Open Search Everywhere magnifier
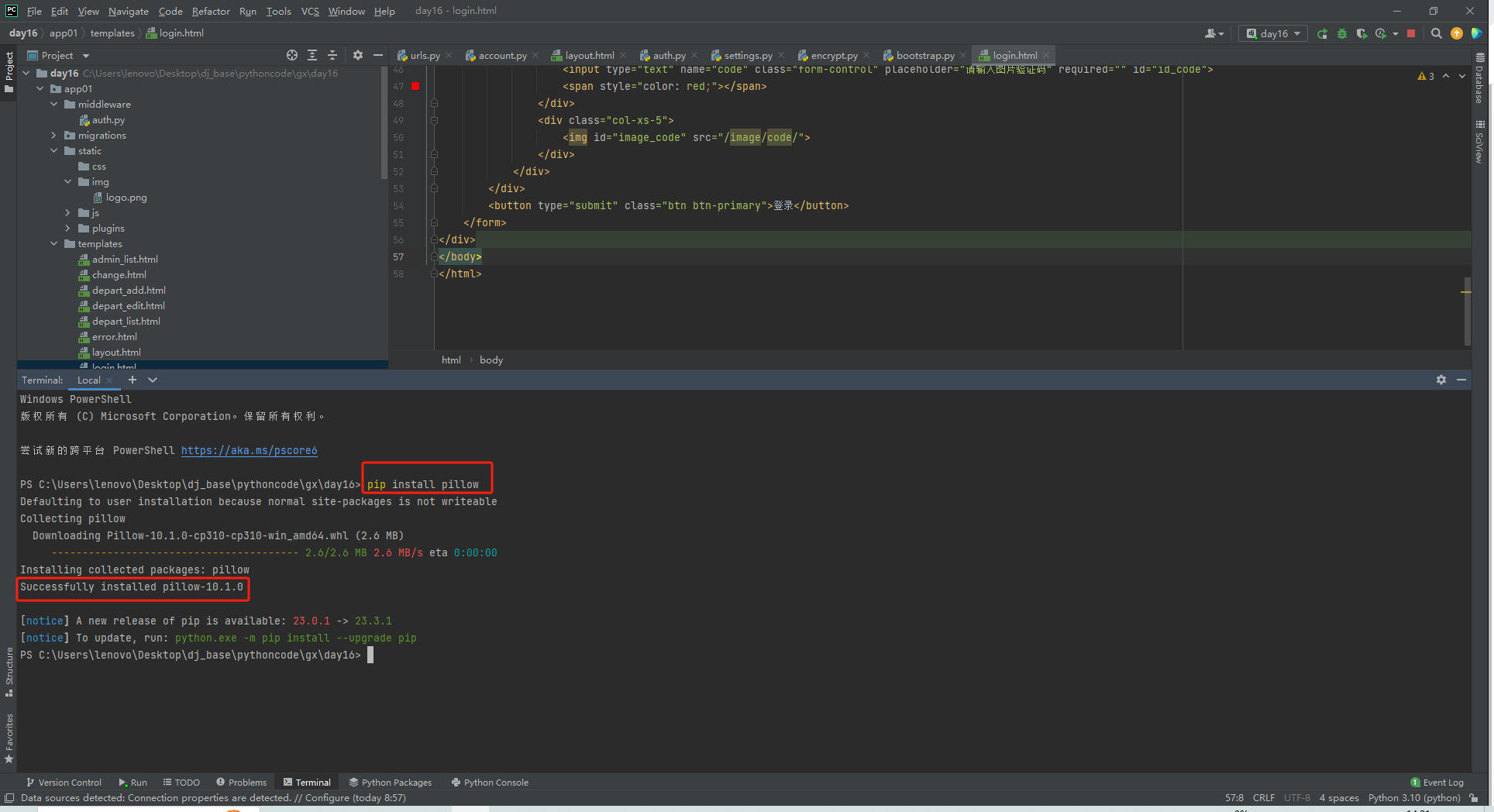Viewport: 1494px width, 812px height. click(1436, 33)
